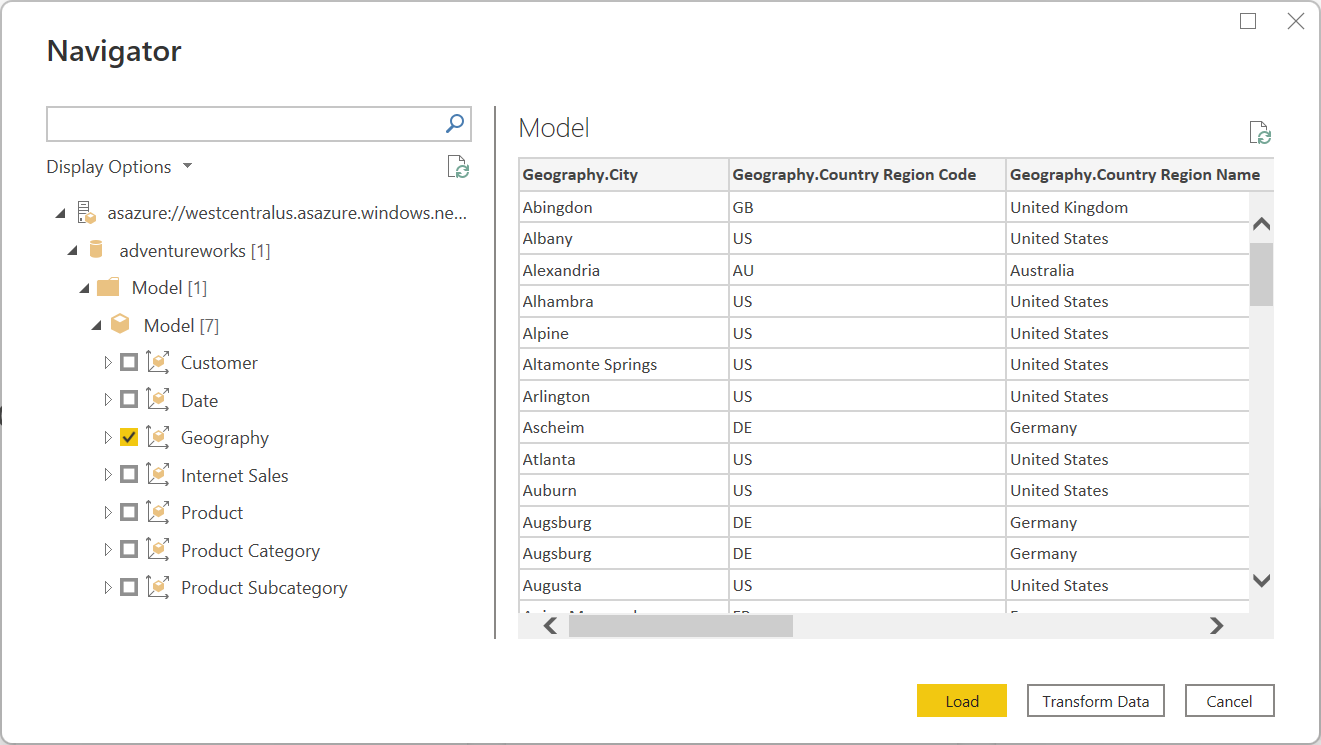Click the right arrow of the horizontal scrollbar
The width and height of the screenshot is (1321, 745).
point(1216,626)
